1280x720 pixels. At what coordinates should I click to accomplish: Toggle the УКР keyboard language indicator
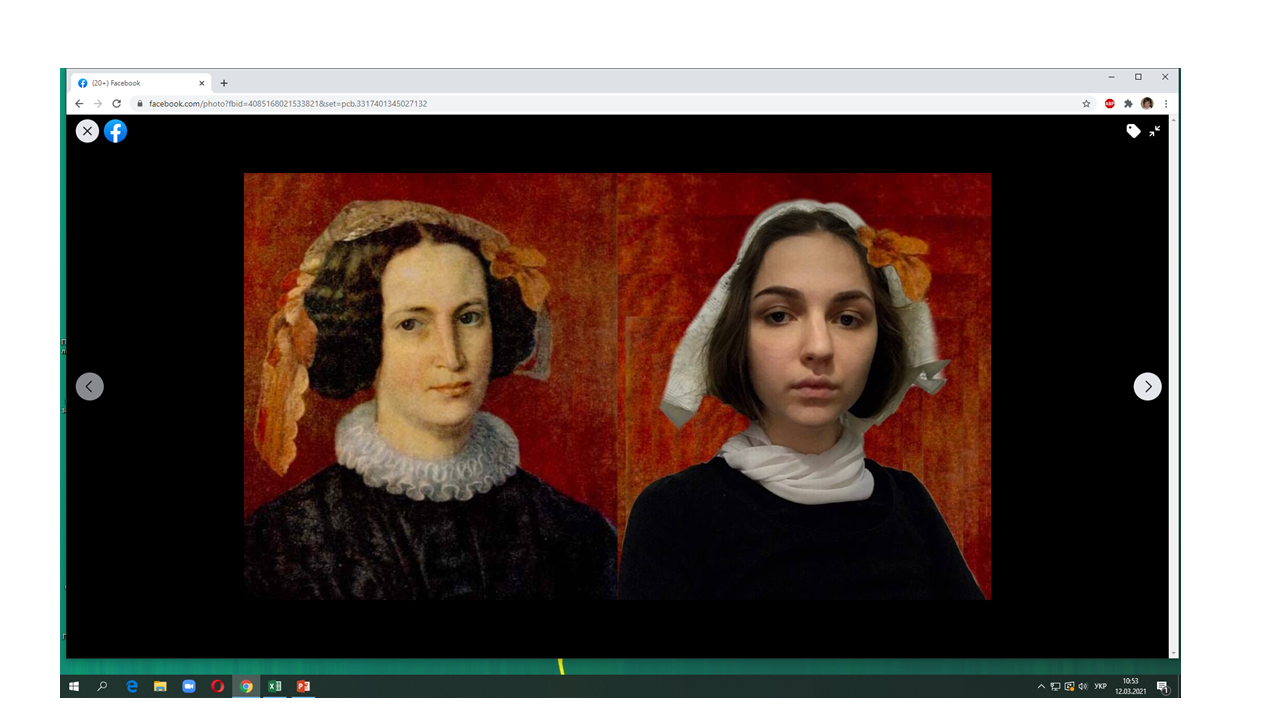1100,686
